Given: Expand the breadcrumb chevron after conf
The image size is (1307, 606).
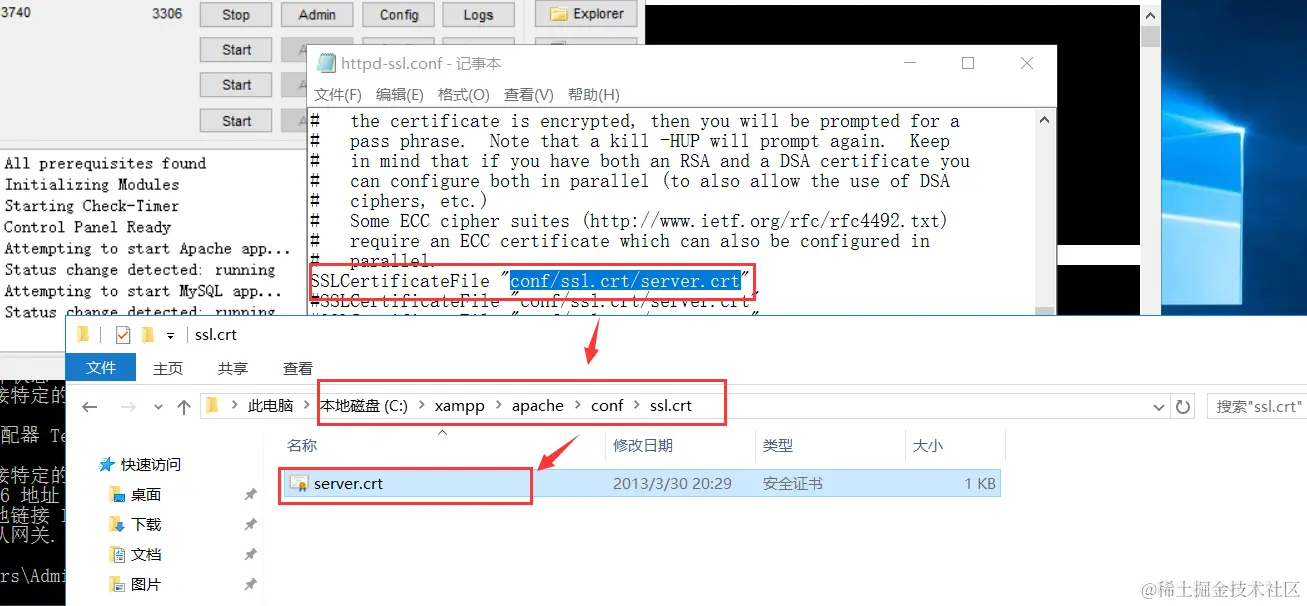Looking at the screenshot, I should [637, 406].
